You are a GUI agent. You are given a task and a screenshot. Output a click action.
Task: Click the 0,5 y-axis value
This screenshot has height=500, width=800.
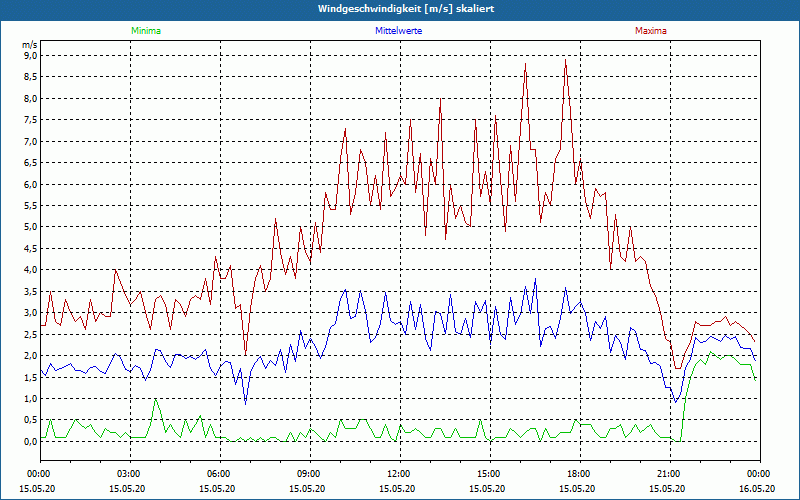32,420
